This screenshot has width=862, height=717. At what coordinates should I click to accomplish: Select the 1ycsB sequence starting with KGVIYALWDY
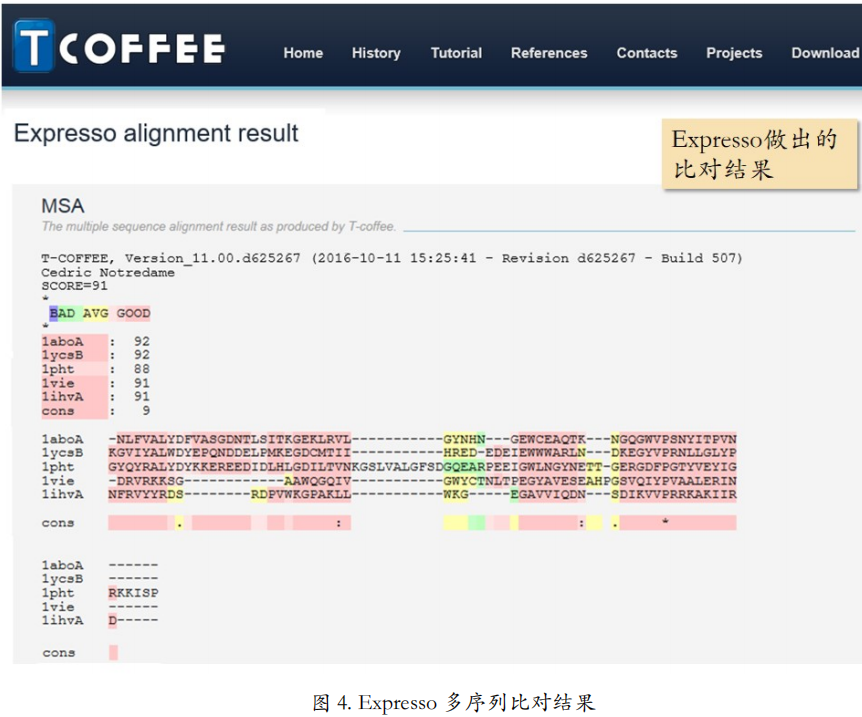[x=422, y=453]
